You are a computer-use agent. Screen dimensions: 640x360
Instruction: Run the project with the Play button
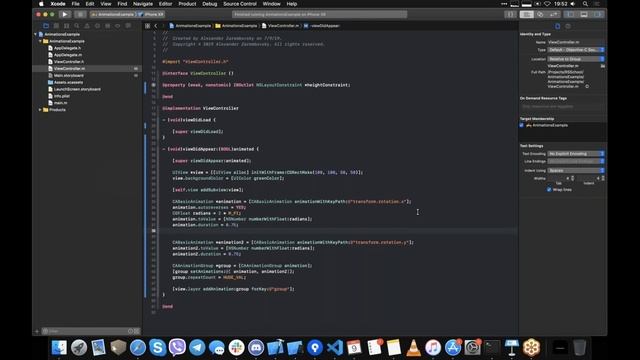(x=64, y=14)
